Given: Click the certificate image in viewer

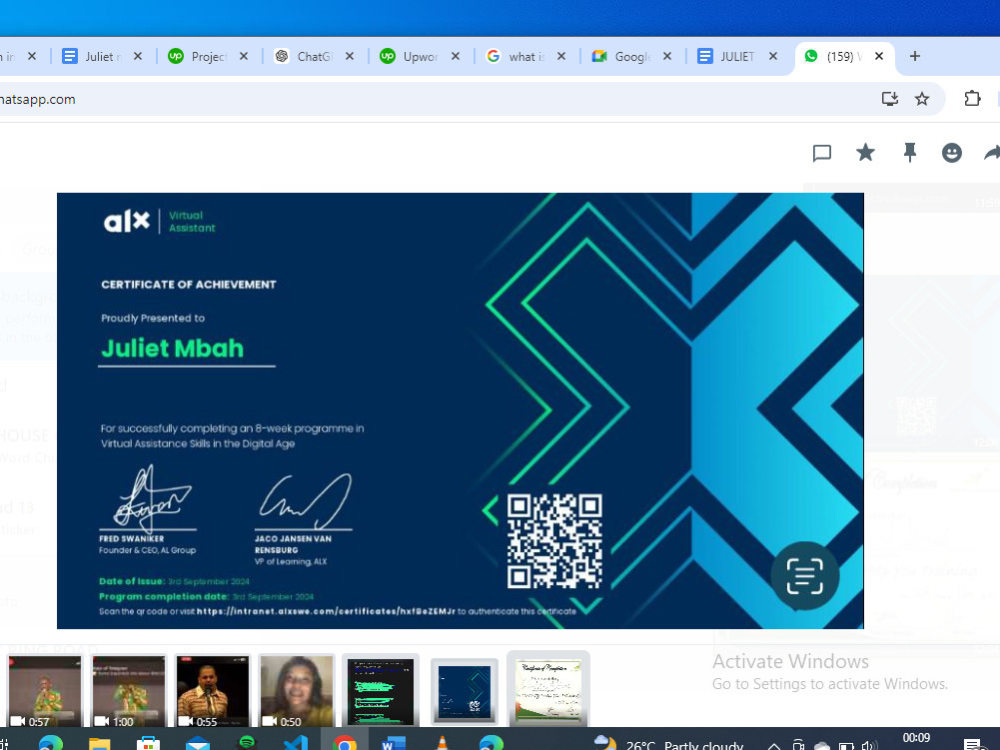Looking at the screenshot, I should 460,411.
